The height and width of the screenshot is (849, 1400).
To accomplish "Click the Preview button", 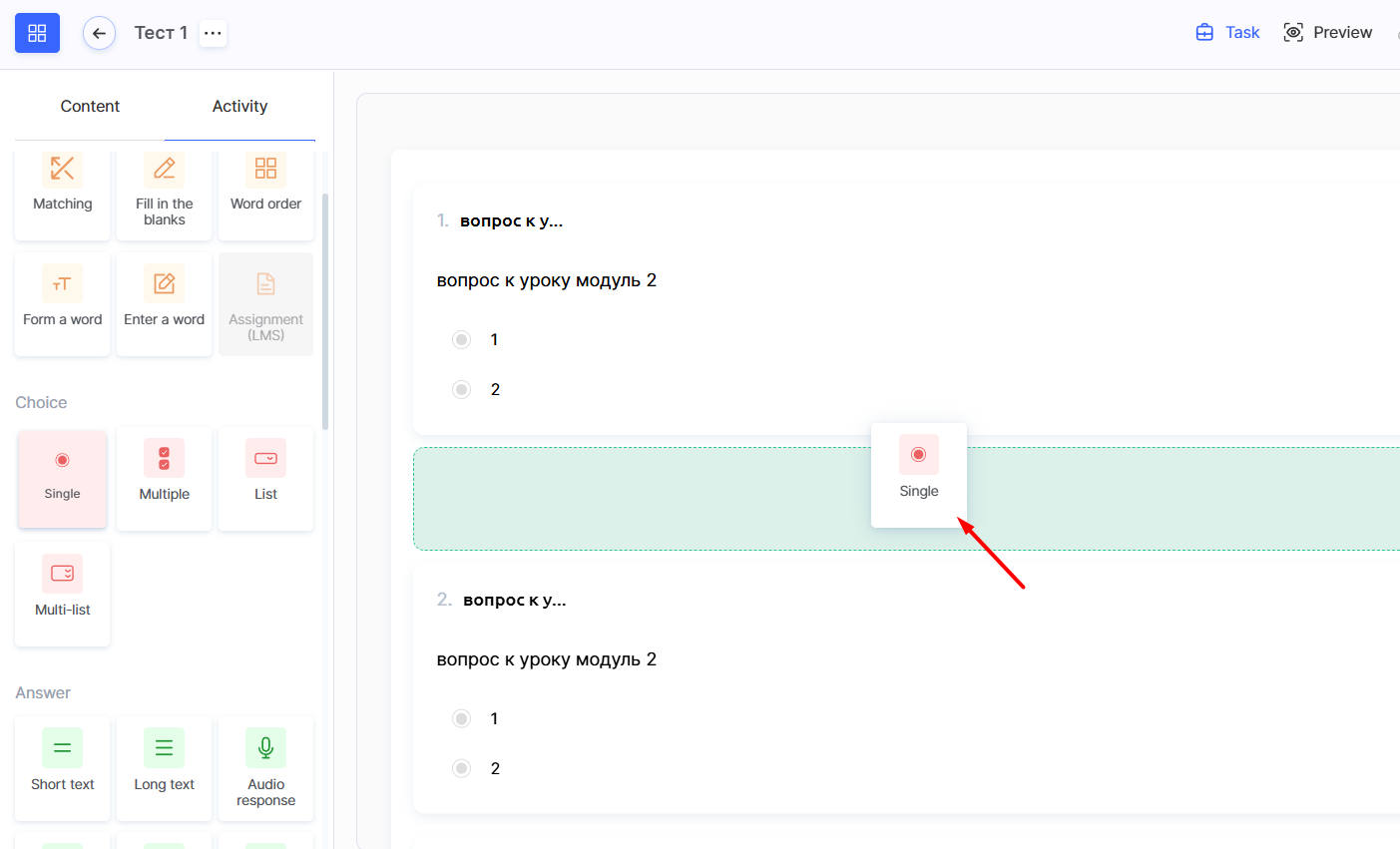I will (x=1328, y=33).
